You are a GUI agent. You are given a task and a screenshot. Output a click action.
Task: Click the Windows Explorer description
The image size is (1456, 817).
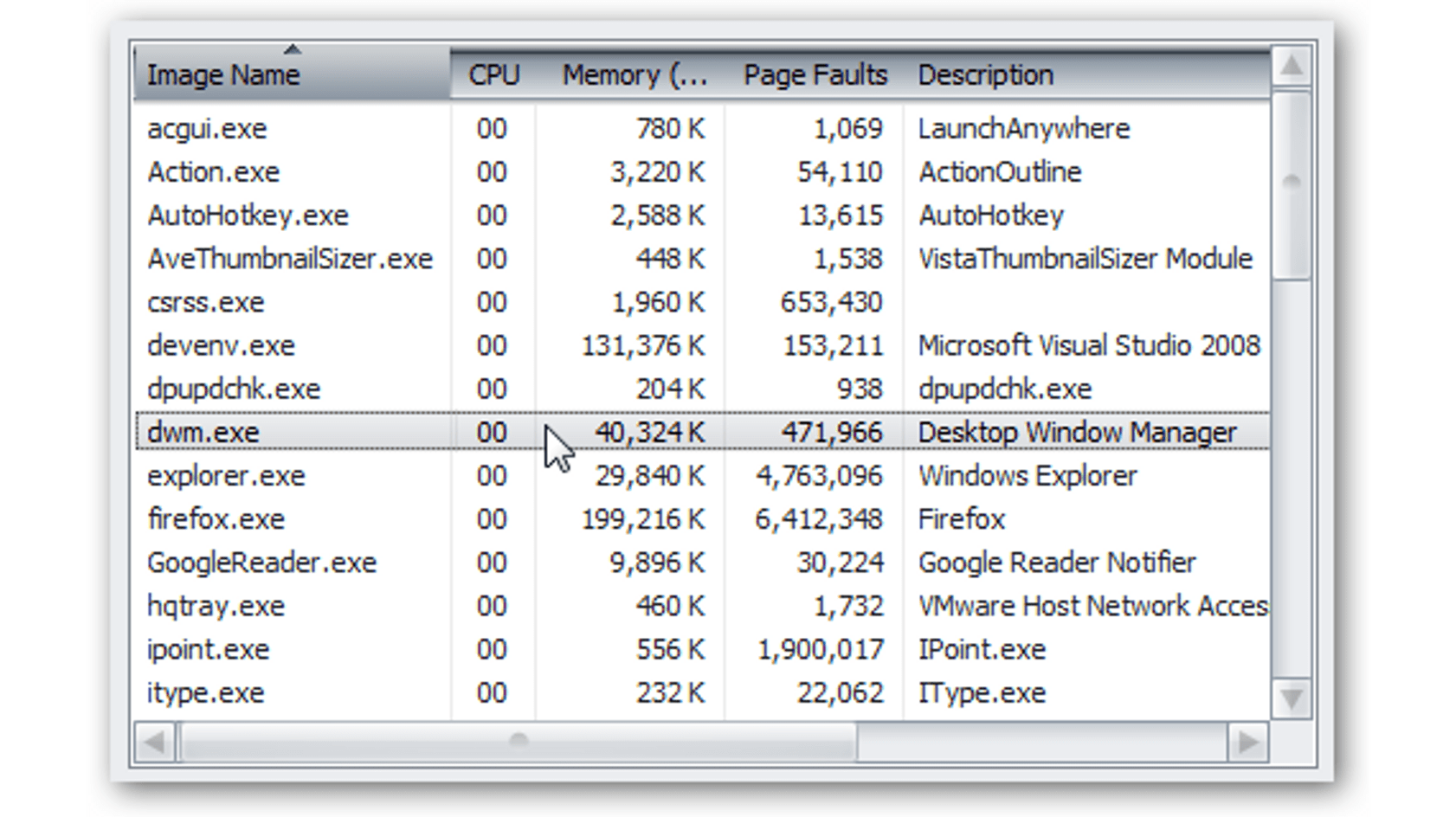(x=1028, y=475)
